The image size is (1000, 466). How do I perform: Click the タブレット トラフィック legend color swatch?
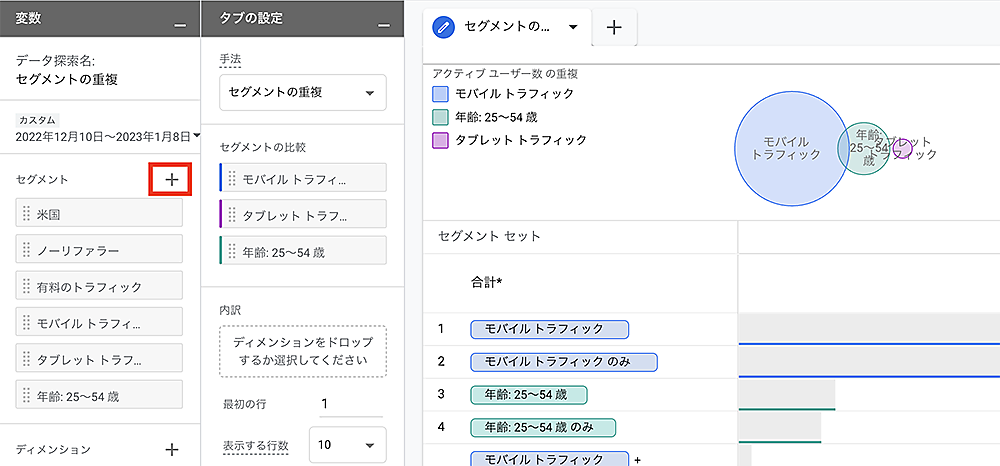(x=440, y=141)
